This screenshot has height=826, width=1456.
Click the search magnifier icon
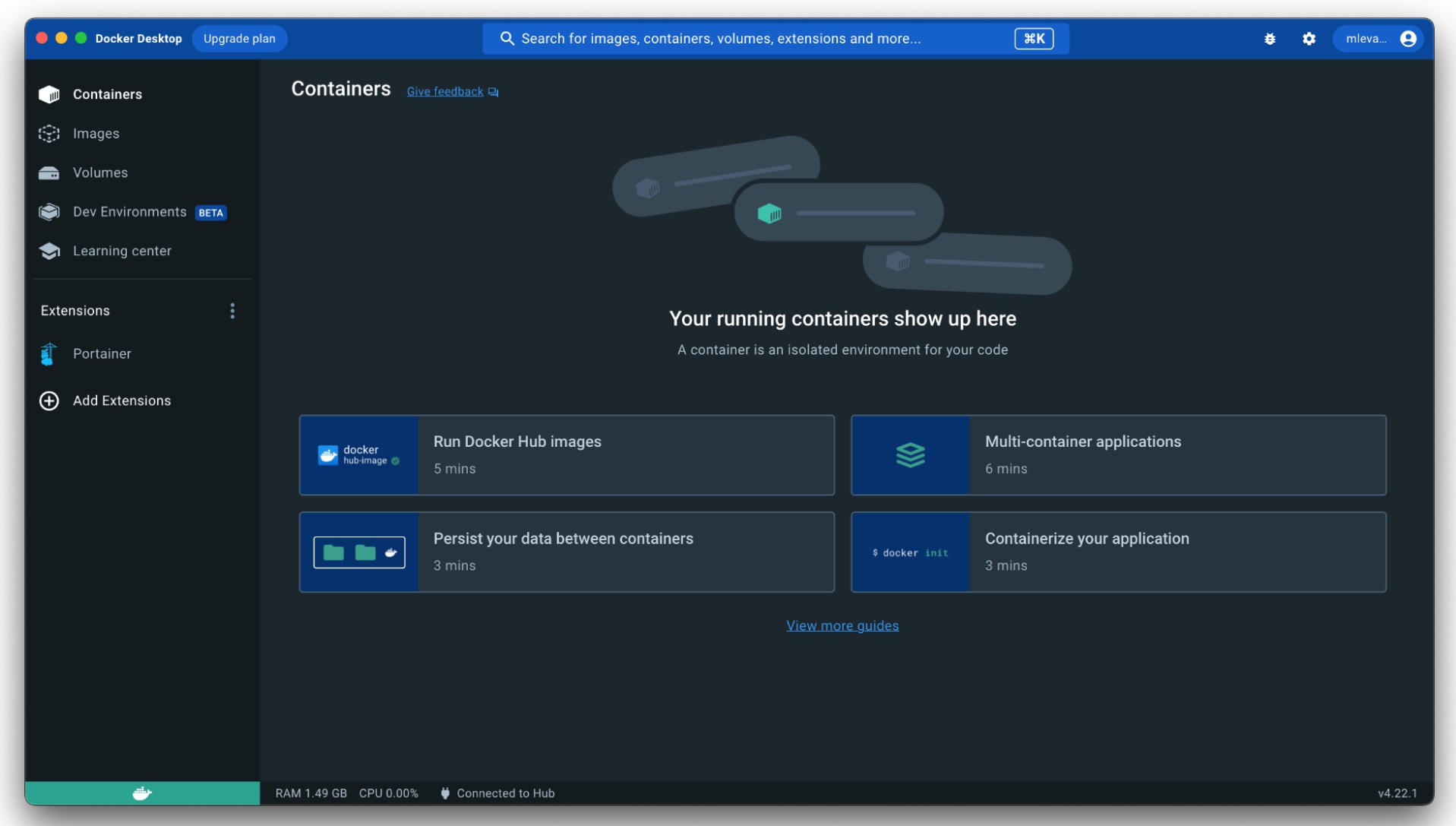(x=507, y=39)
